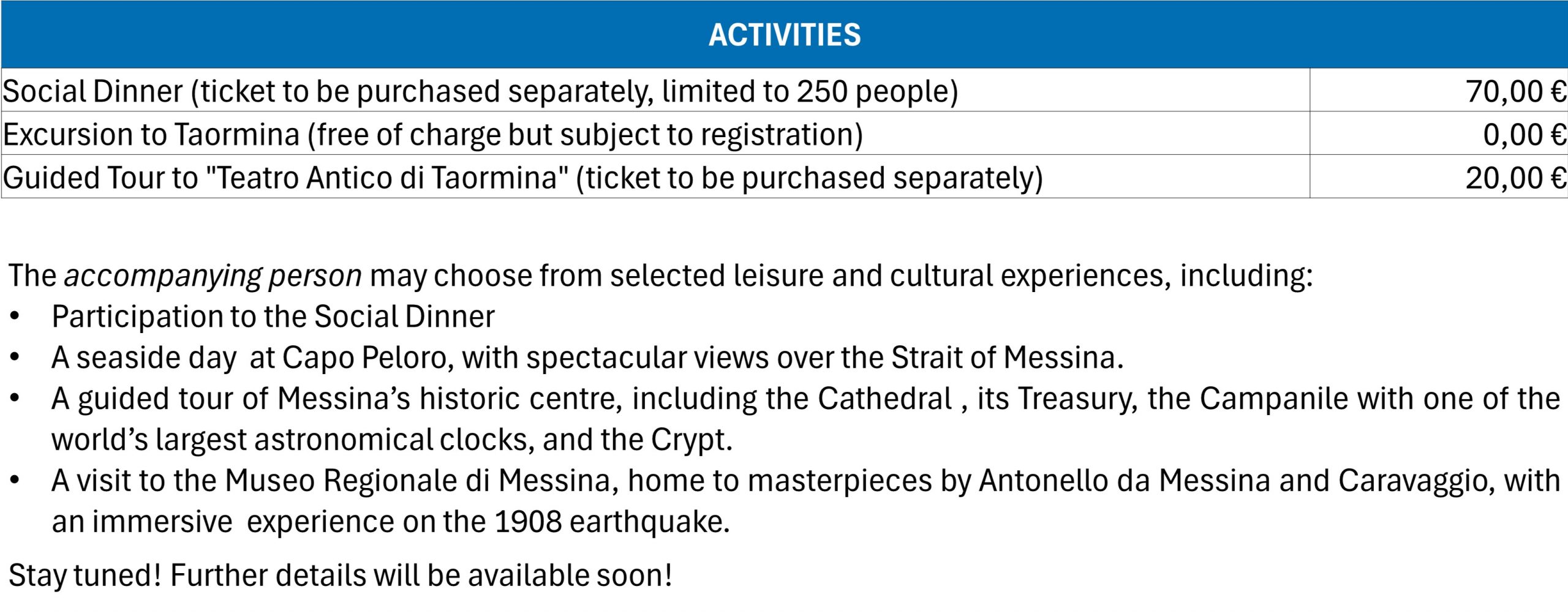Click the bullet before "Participation to the Social Dinner"

(x=15, y=317)
